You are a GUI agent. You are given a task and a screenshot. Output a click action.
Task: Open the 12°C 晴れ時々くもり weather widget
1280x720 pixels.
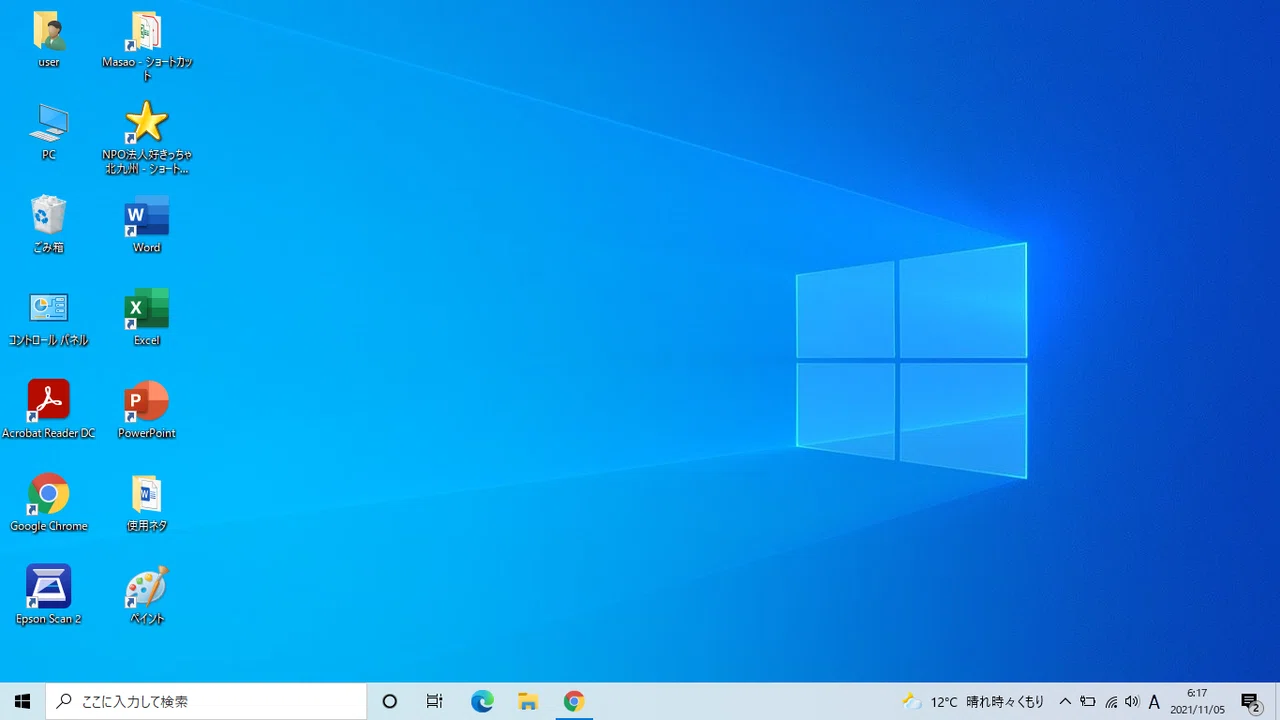tap(973, 702)
